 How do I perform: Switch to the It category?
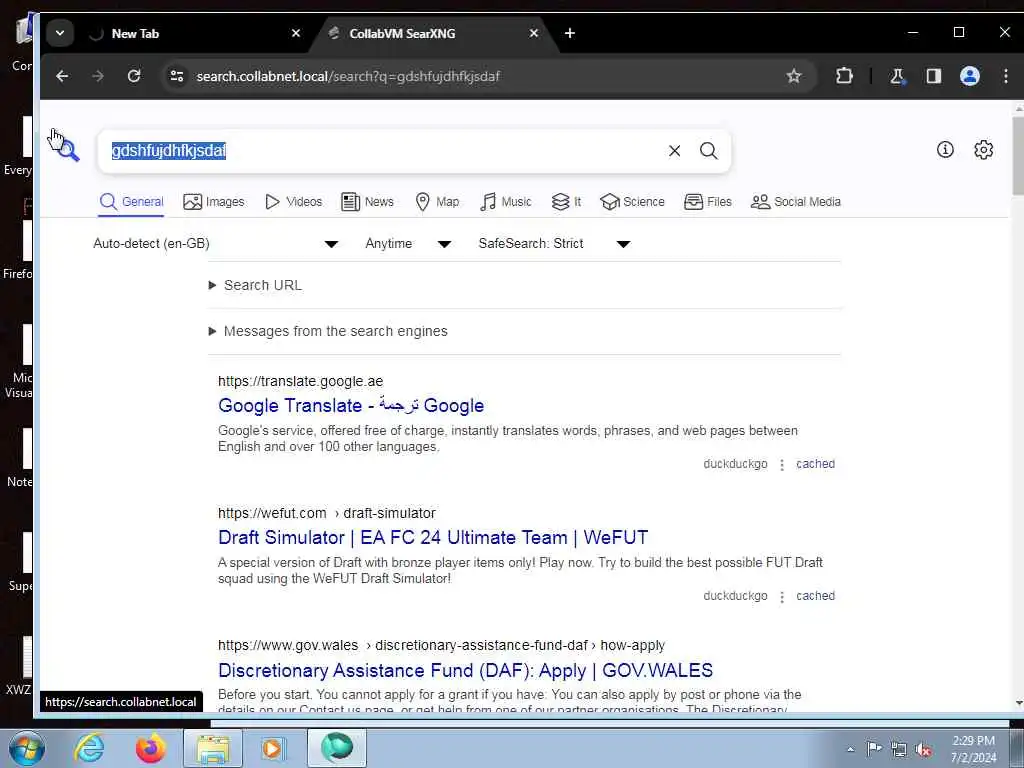[566, 202]
